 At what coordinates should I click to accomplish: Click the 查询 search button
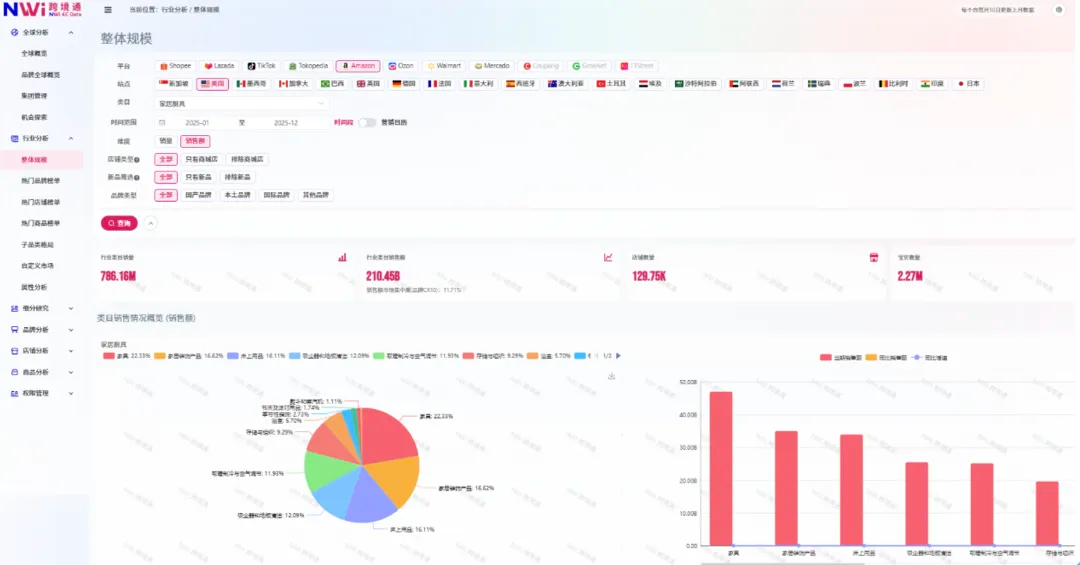[119, 223]
